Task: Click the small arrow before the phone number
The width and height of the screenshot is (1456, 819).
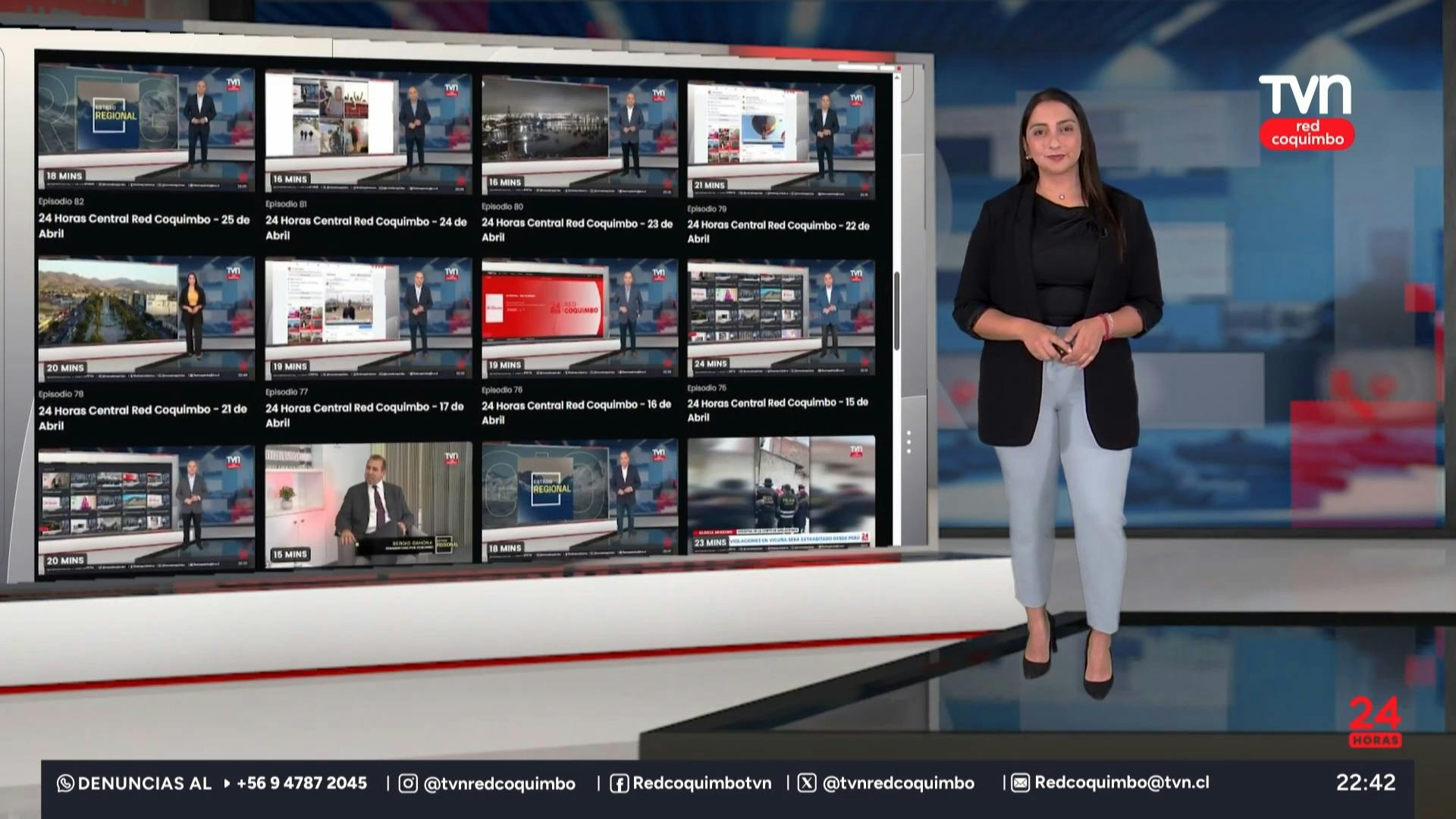Action: 227,783
